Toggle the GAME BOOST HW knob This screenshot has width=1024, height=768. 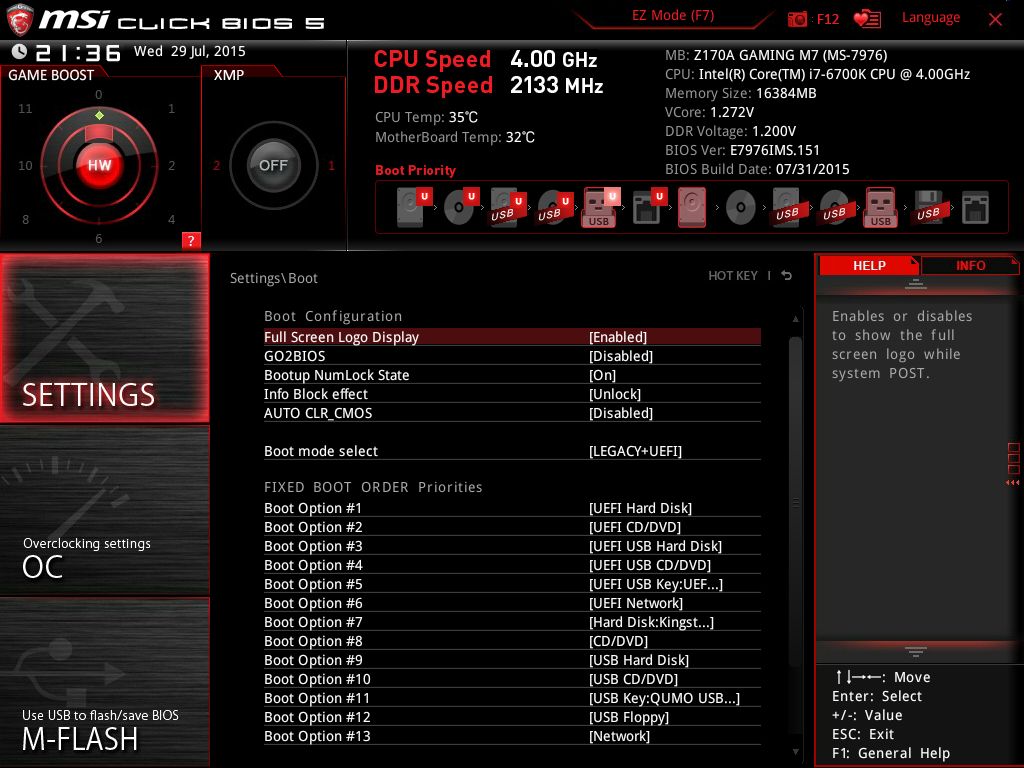point(99,165)
